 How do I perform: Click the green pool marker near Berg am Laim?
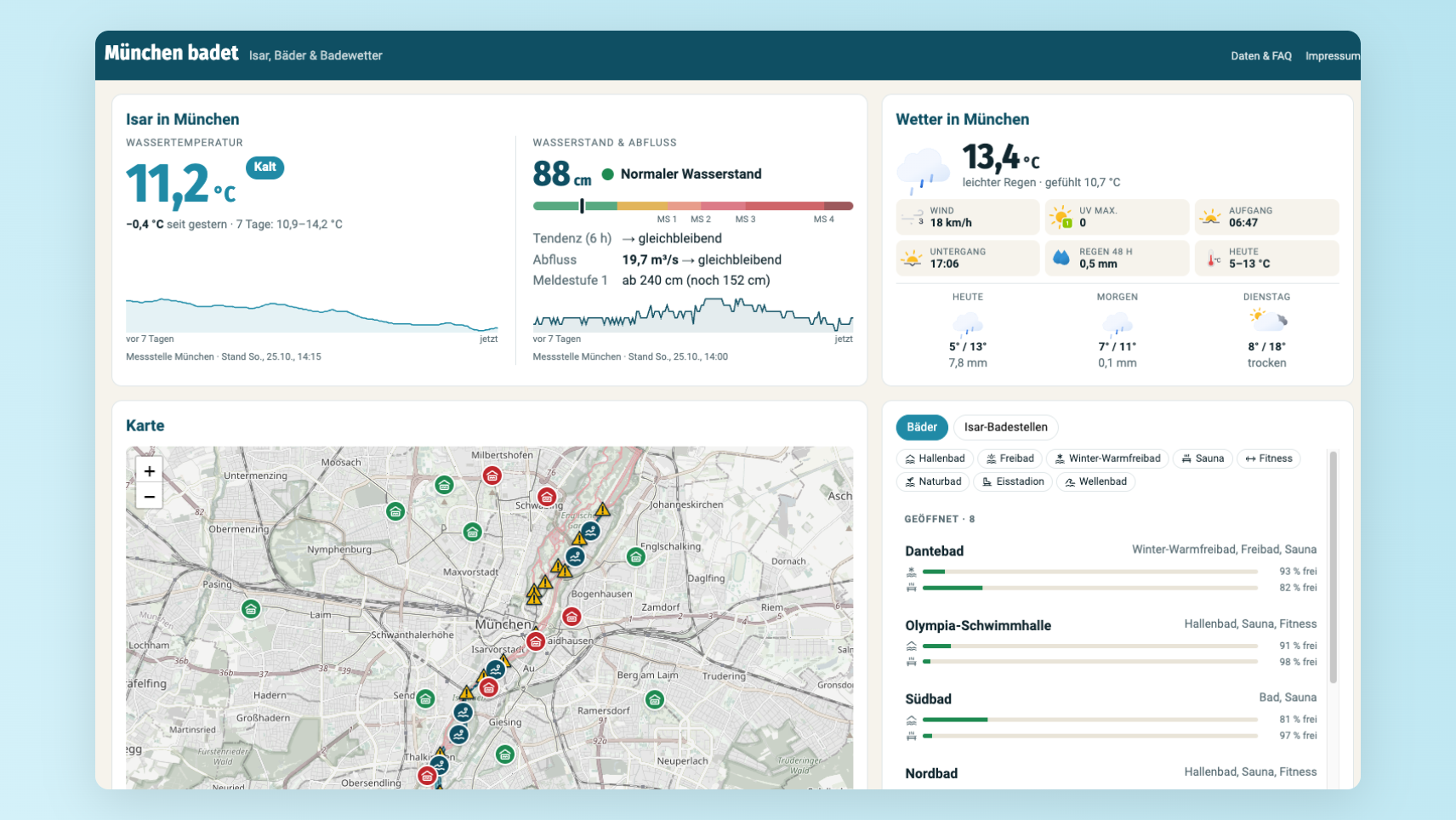click(654, 700)
